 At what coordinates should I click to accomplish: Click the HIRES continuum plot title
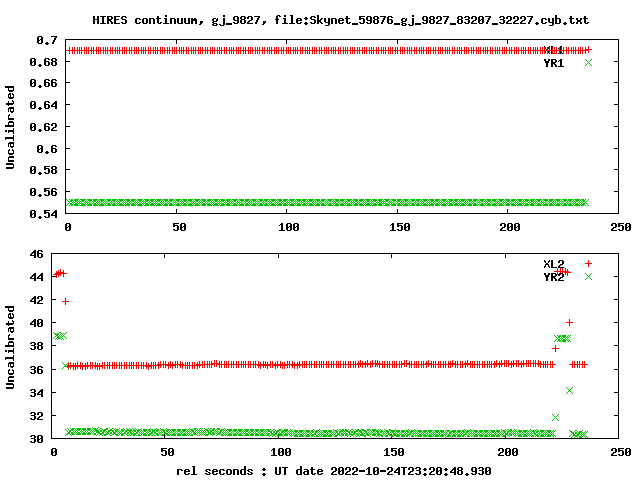(340, 20)
